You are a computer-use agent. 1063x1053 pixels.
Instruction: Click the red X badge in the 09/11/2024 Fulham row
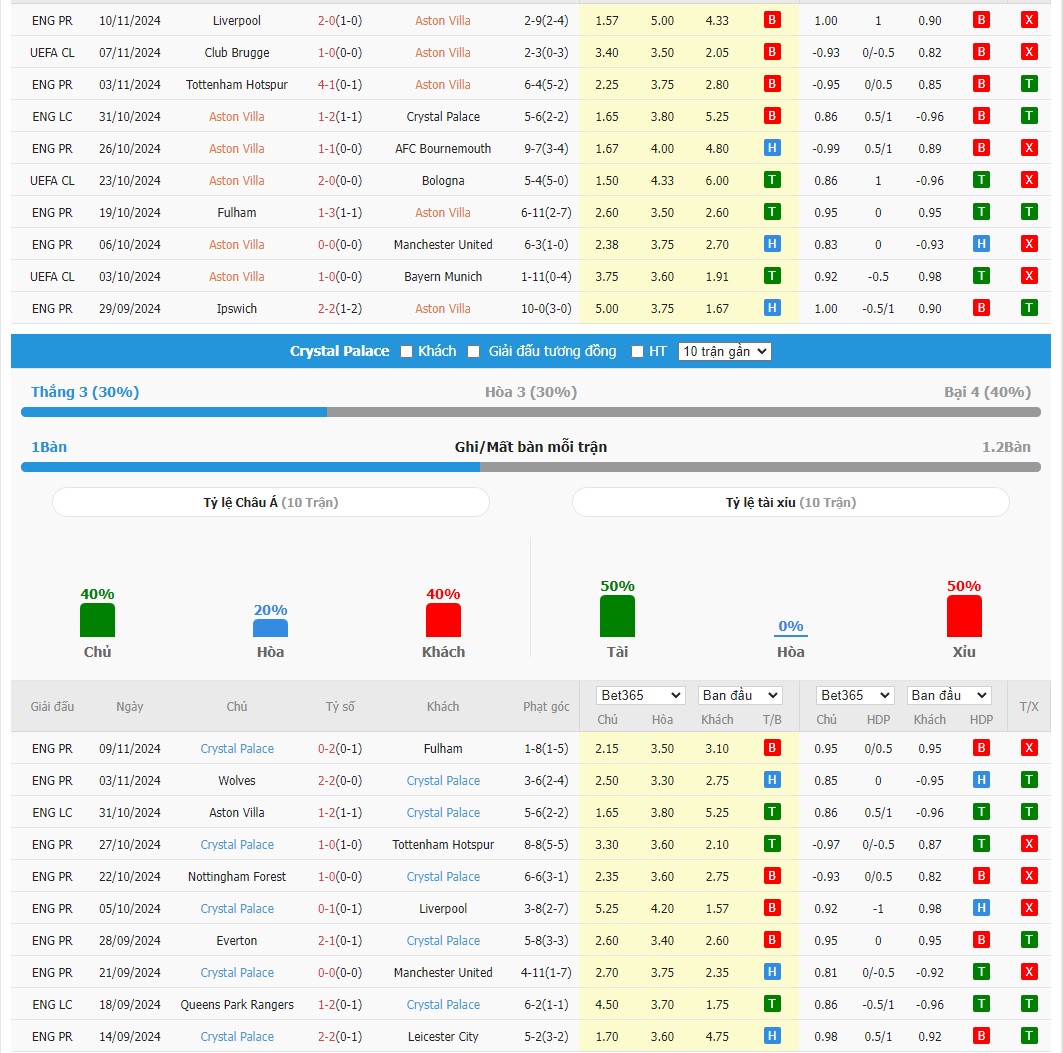[1028, 749]
